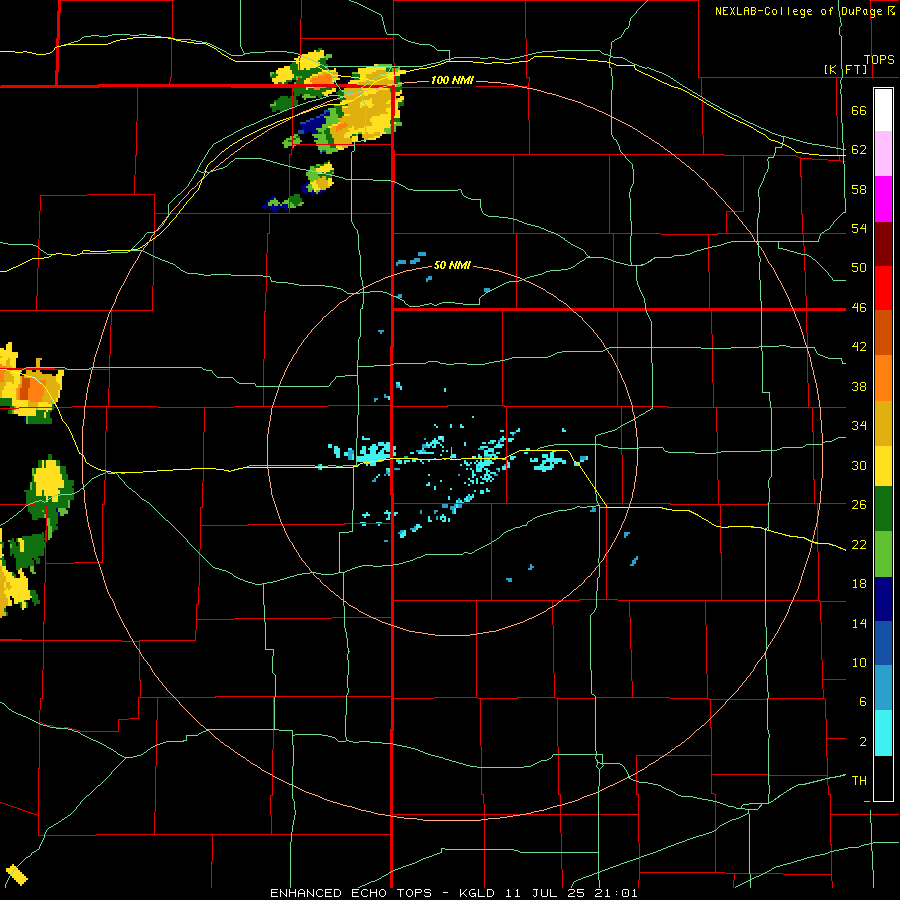Select the magenta legend swatch
Screen dimensions: 900x900
click(x=883, y=199)
